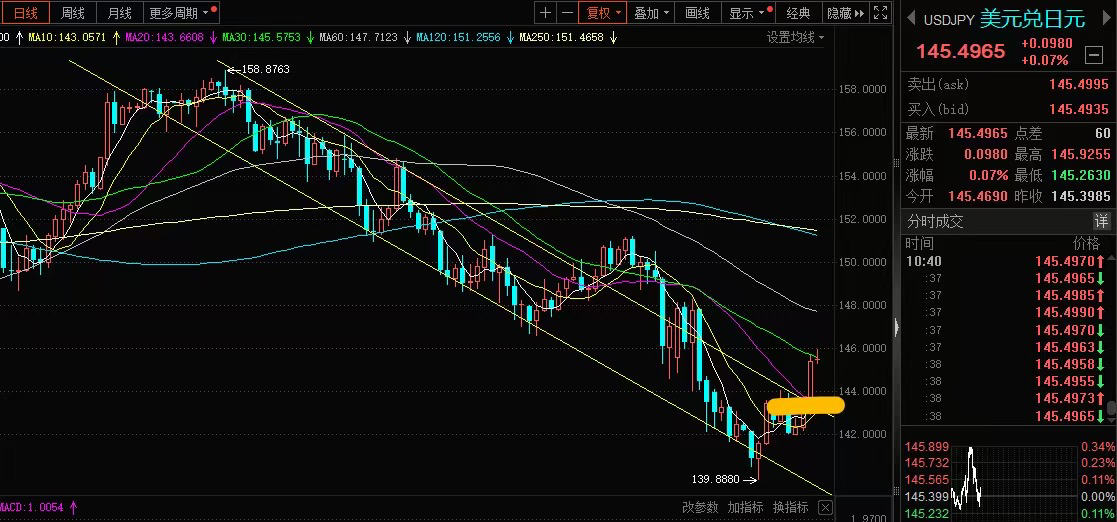
Task: Click the 今开 value 145.4690
Action: coord(977,196)
